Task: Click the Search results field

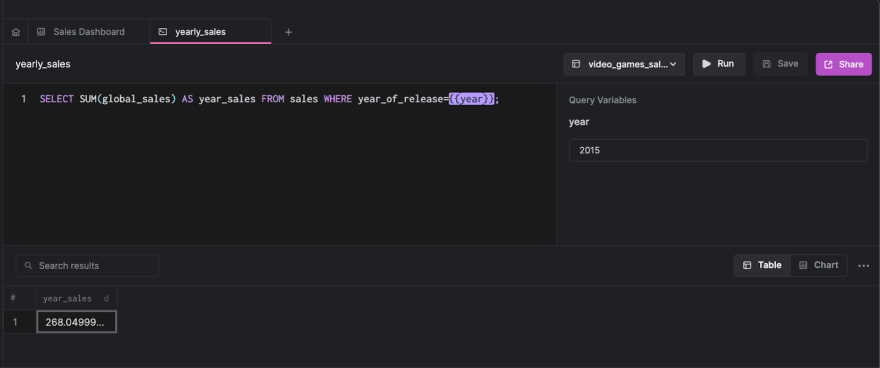Action: pyautogui.click(x=87, y=265)
